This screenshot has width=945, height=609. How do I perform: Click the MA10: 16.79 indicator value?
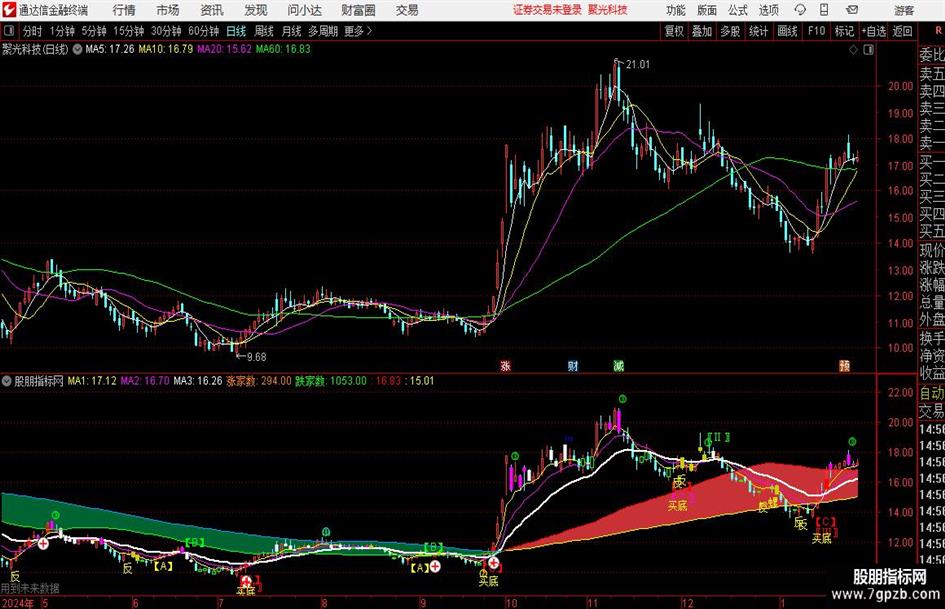[x=166, y=49]
